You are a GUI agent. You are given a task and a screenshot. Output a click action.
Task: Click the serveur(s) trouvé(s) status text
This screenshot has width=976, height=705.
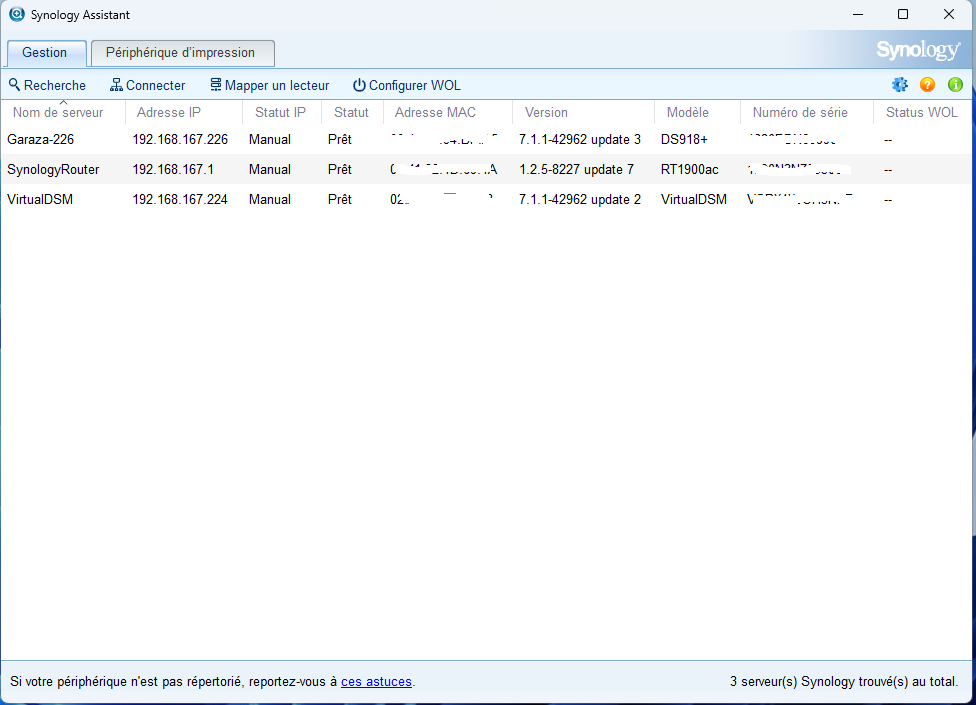tap(844, 682)
